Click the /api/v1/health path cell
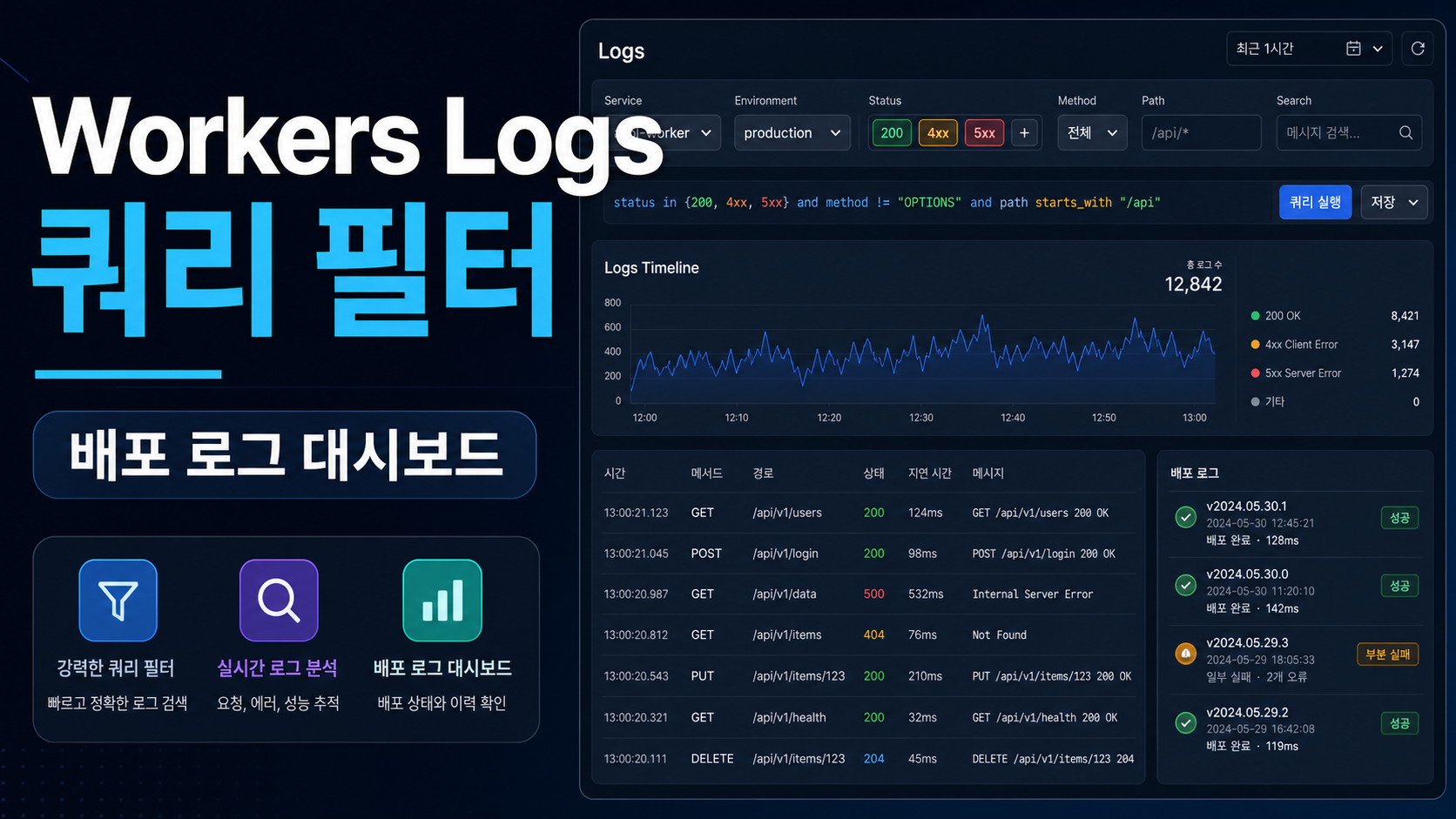 tap(789, 718)
